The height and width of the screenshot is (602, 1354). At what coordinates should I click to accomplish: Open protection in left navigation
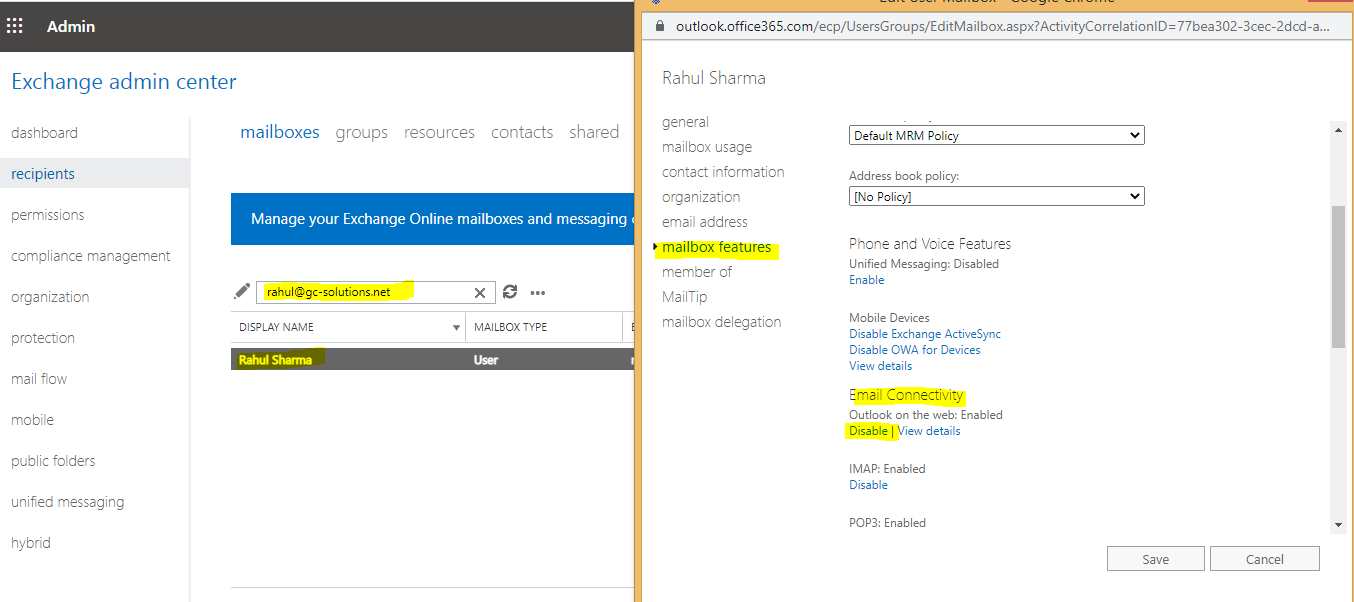click(43, 338)
